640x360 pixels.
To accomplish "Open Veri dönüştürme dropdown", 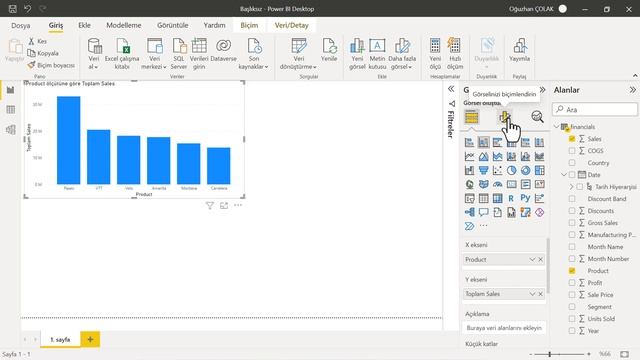I will (298, 53).
